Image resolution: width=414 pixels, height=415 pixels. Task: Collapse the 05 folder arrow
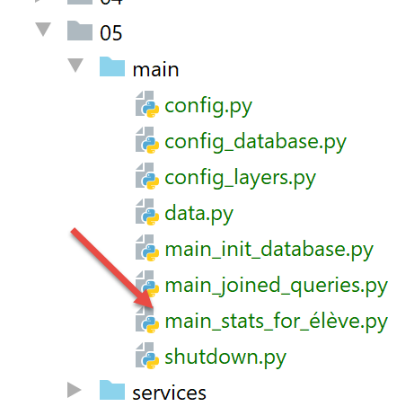(x=43, y=29)
